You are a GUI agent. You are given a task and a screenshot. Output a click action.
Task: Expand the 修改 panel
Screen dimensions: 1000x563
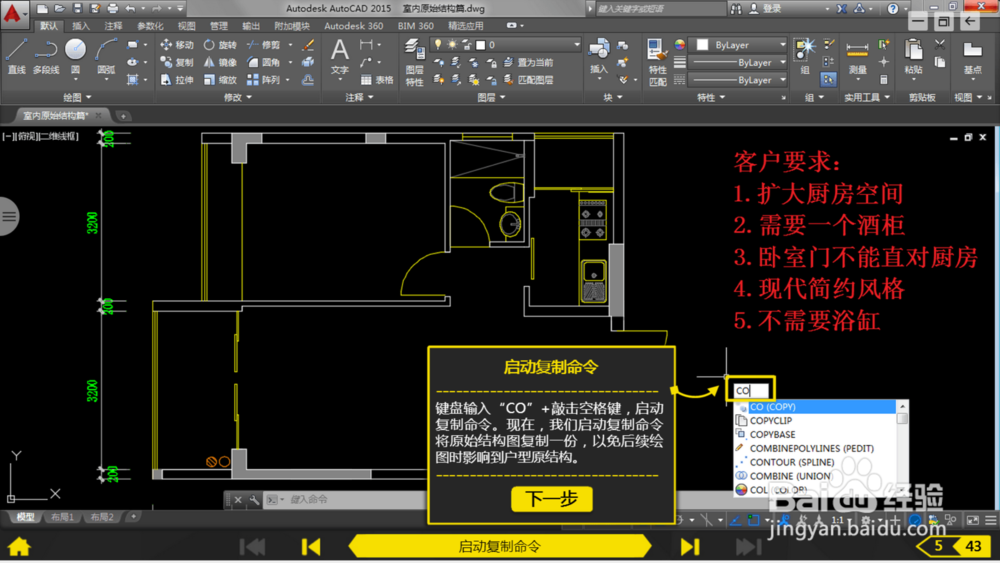238,97
